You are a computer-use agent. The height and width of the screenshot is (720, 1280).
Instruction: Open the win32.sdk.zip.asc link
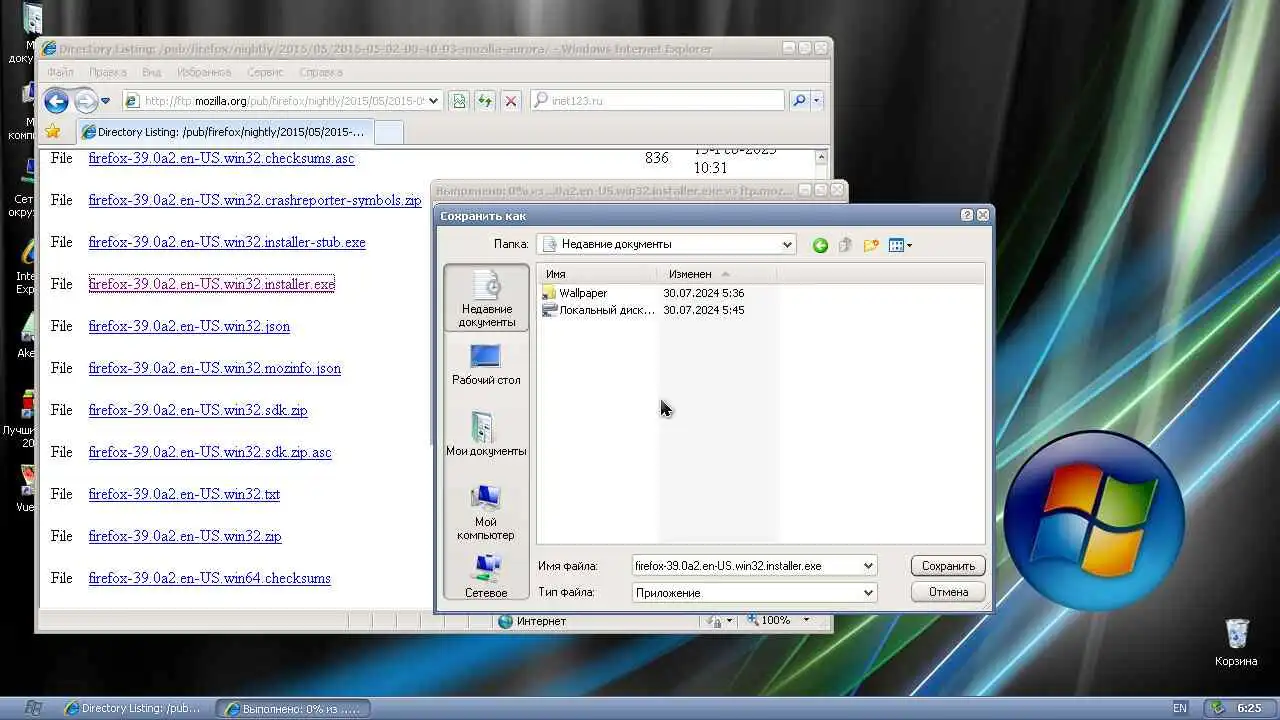tap(210, 452)
